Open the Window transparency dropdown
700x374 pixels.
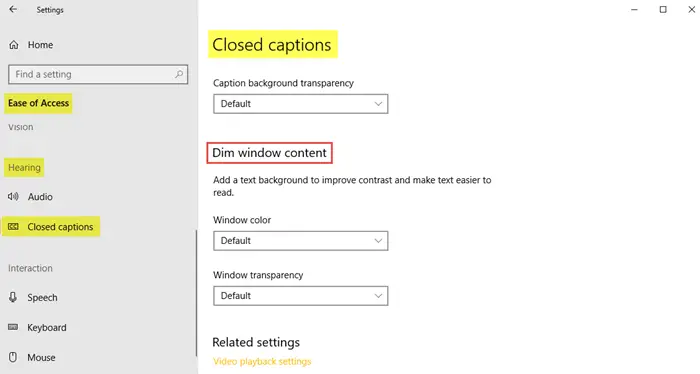pos(300,295)
